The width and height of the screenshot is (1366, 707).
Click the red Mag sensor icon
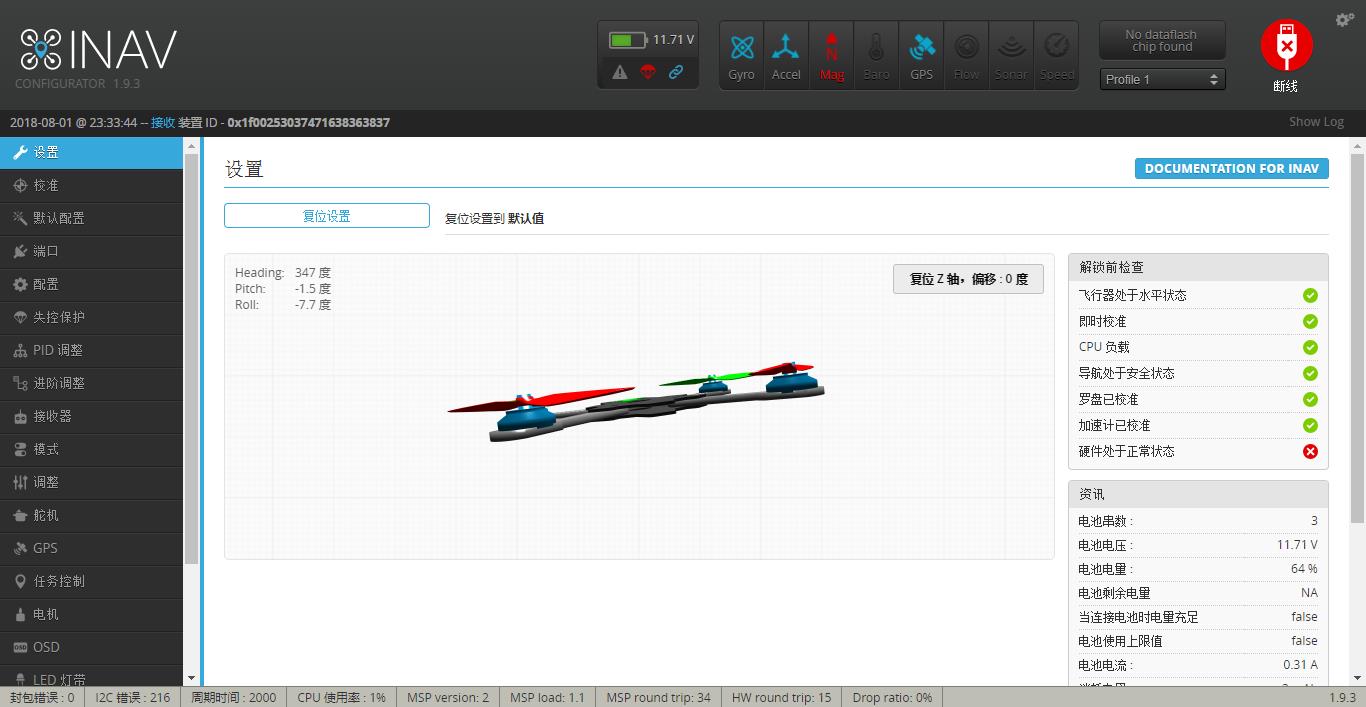pyautogui.click(x=831, y=55)
